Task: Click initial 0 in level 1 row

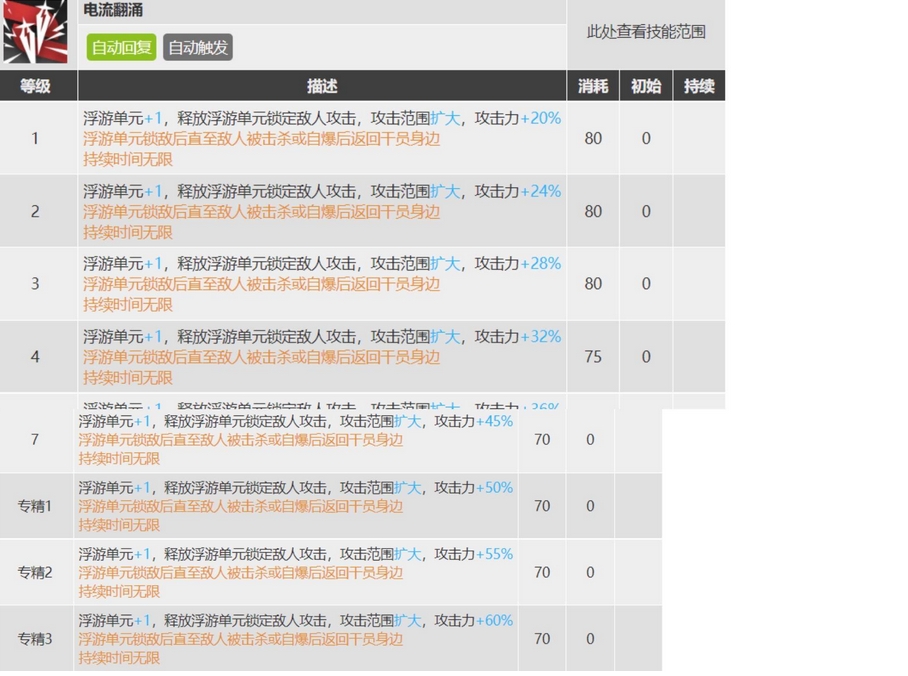Action: tap(646, 138)
